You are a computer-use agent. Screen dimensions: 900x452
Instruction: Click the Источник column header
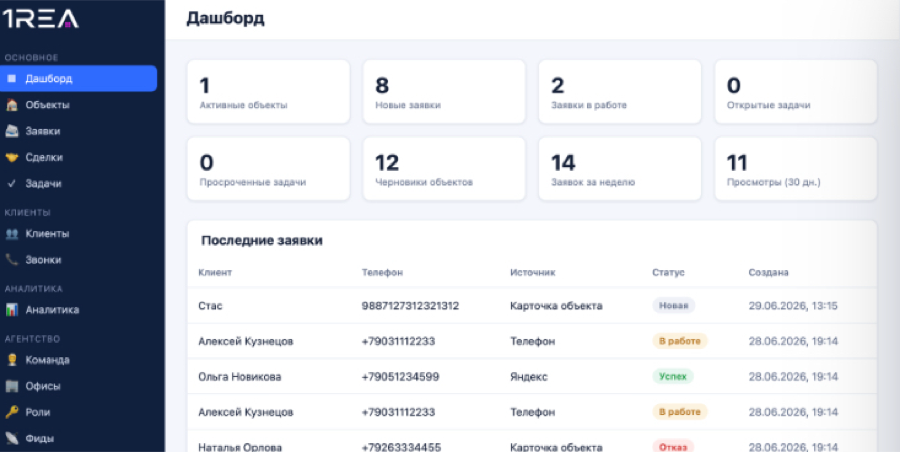(x=533, y=272)
